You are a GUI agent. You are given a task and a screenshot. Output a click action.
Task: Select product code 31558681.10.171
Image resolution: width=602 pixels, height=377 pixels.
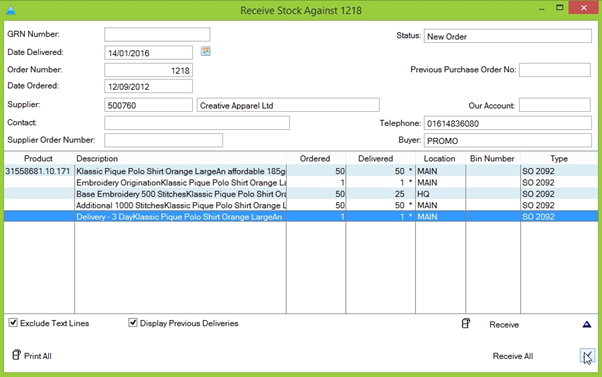[x=38, y=171]
